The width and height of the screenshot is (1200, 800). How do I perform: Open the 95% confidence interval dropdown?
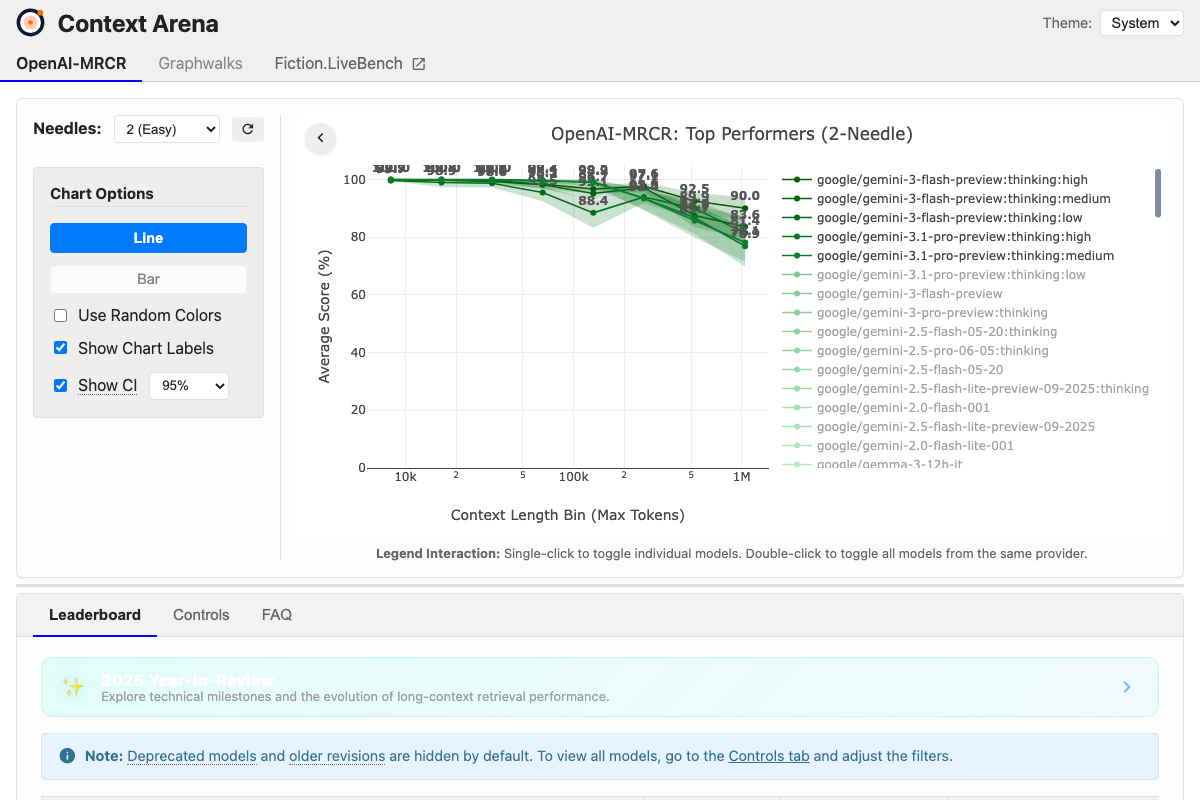188,385
